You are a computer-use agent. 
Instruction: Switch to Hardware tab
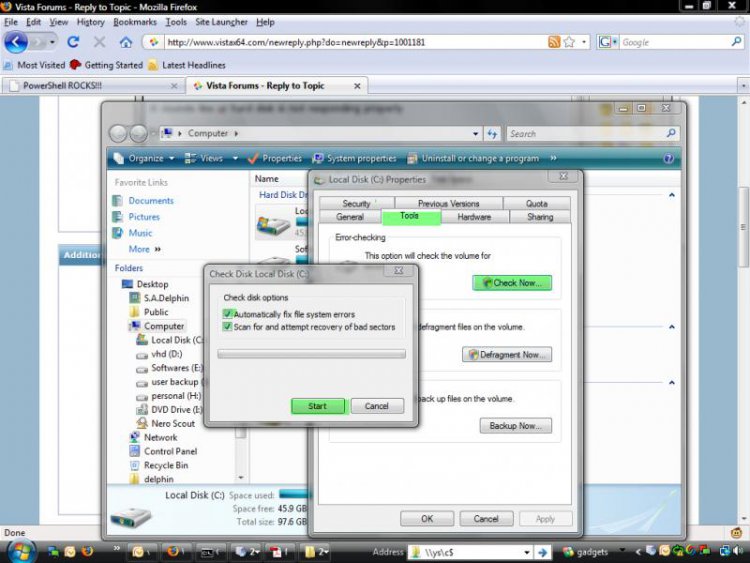[x=474, y=217]
